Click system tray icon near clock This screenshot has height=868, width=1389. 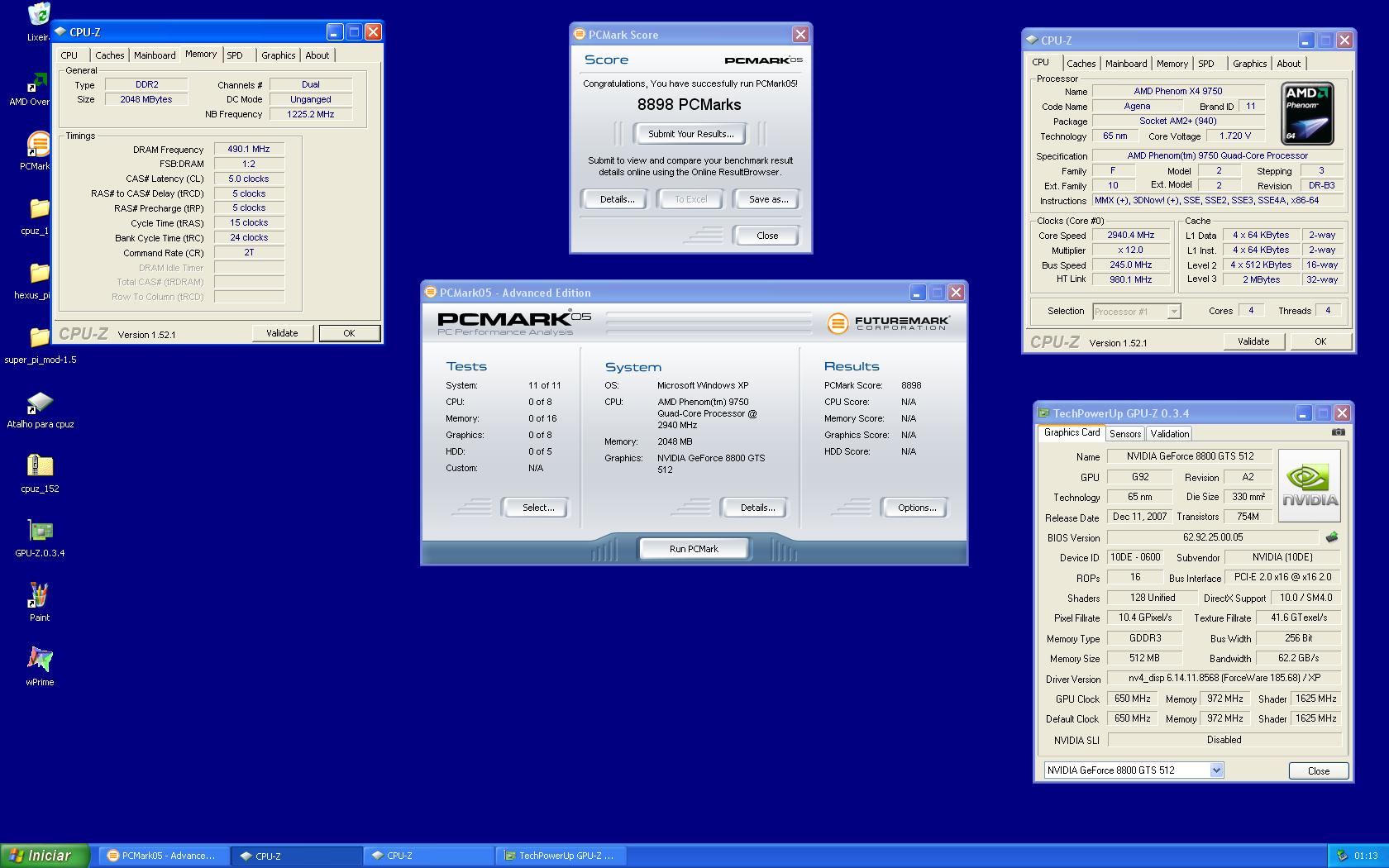(1342, 856)
